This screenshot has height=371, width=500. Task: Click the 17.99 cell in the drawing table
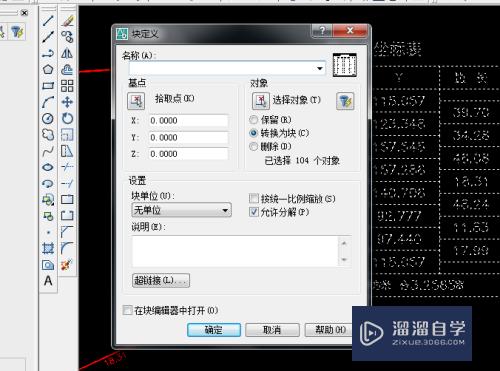coord(471,250)
